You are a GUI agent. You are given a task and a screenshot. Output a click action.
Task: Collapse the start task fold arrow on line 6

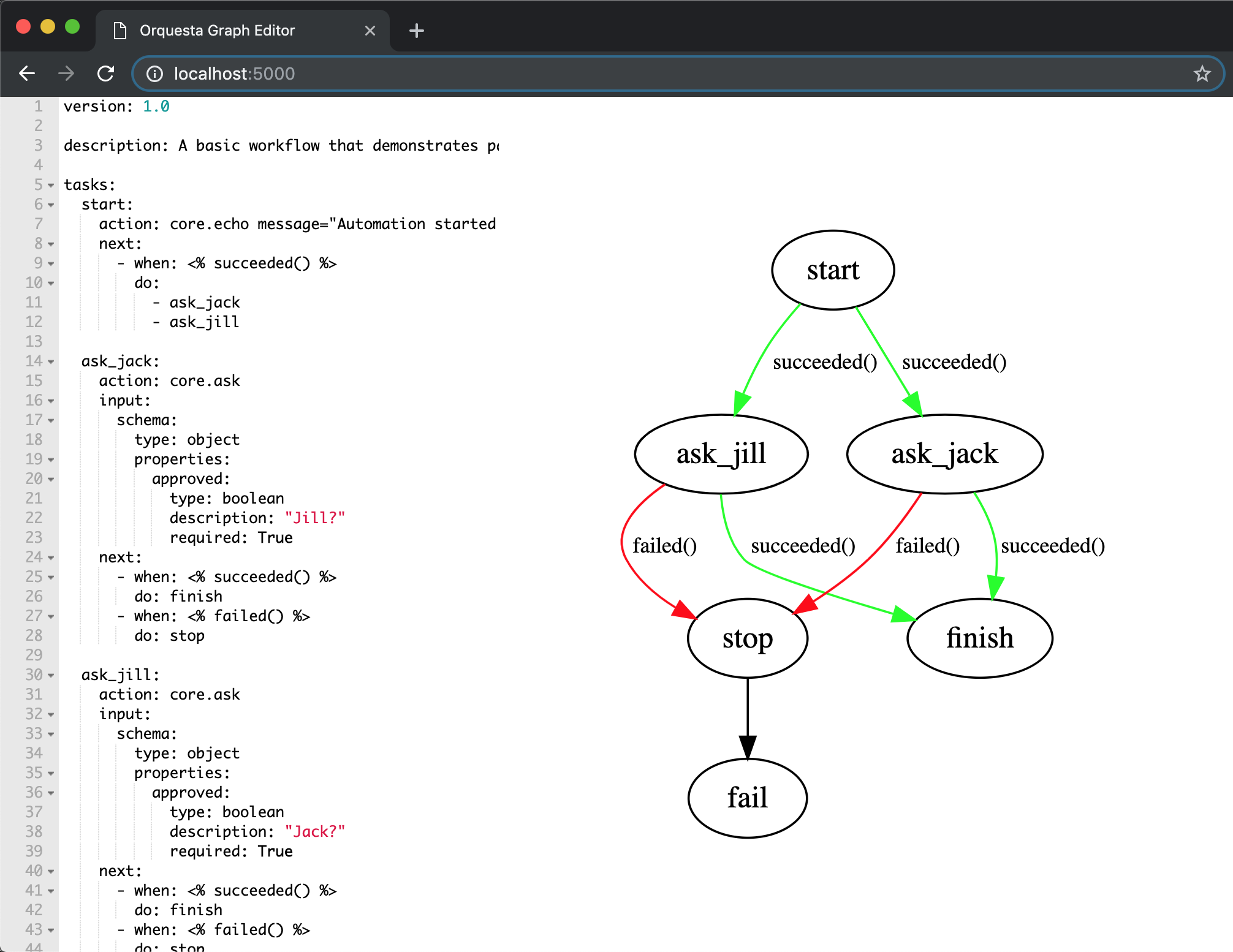click(51, 205)
